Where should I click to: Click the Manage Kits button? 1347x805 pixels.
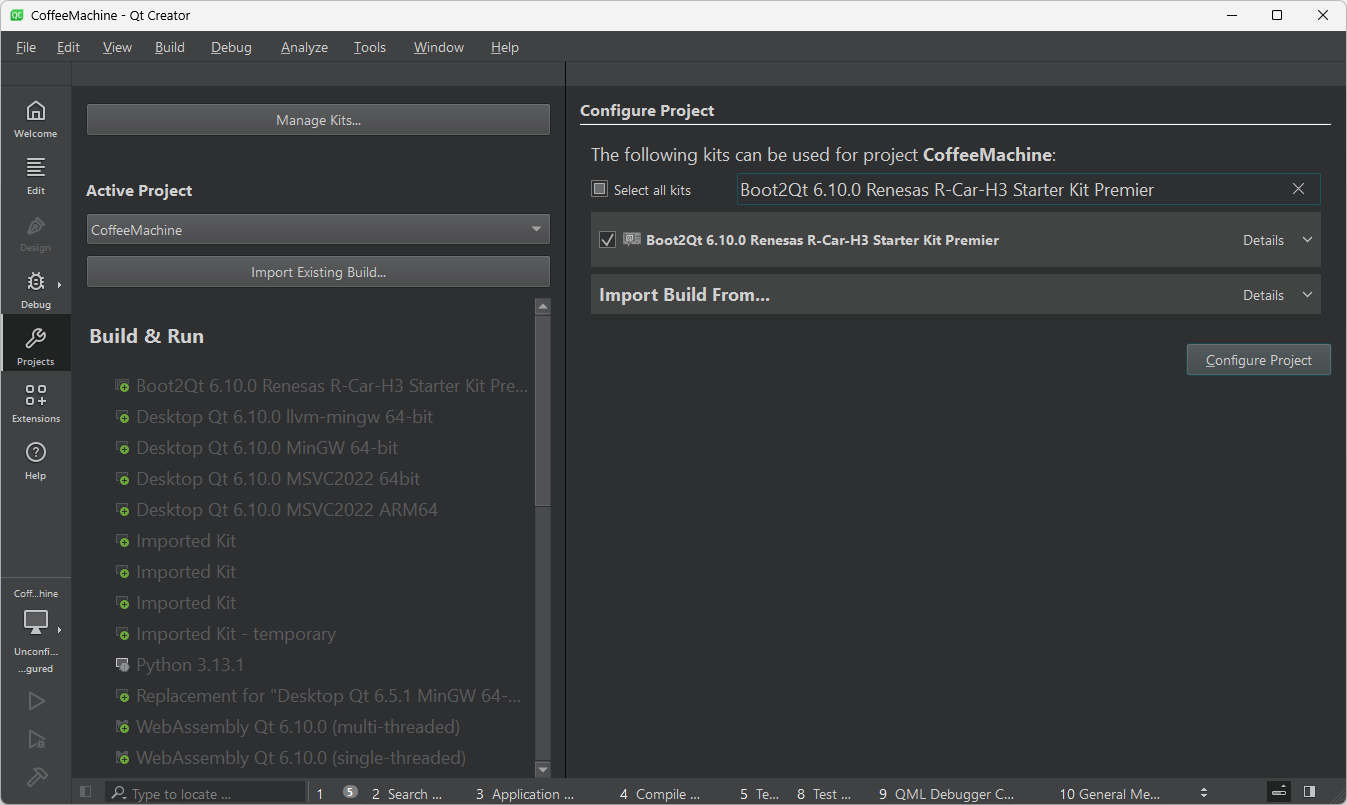(317, 119)
